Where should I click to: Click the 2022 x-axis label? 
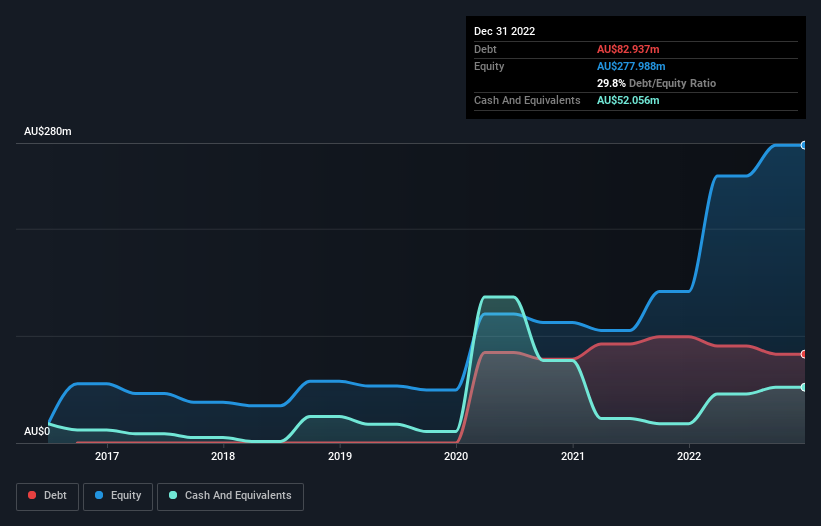pos(689,456)
